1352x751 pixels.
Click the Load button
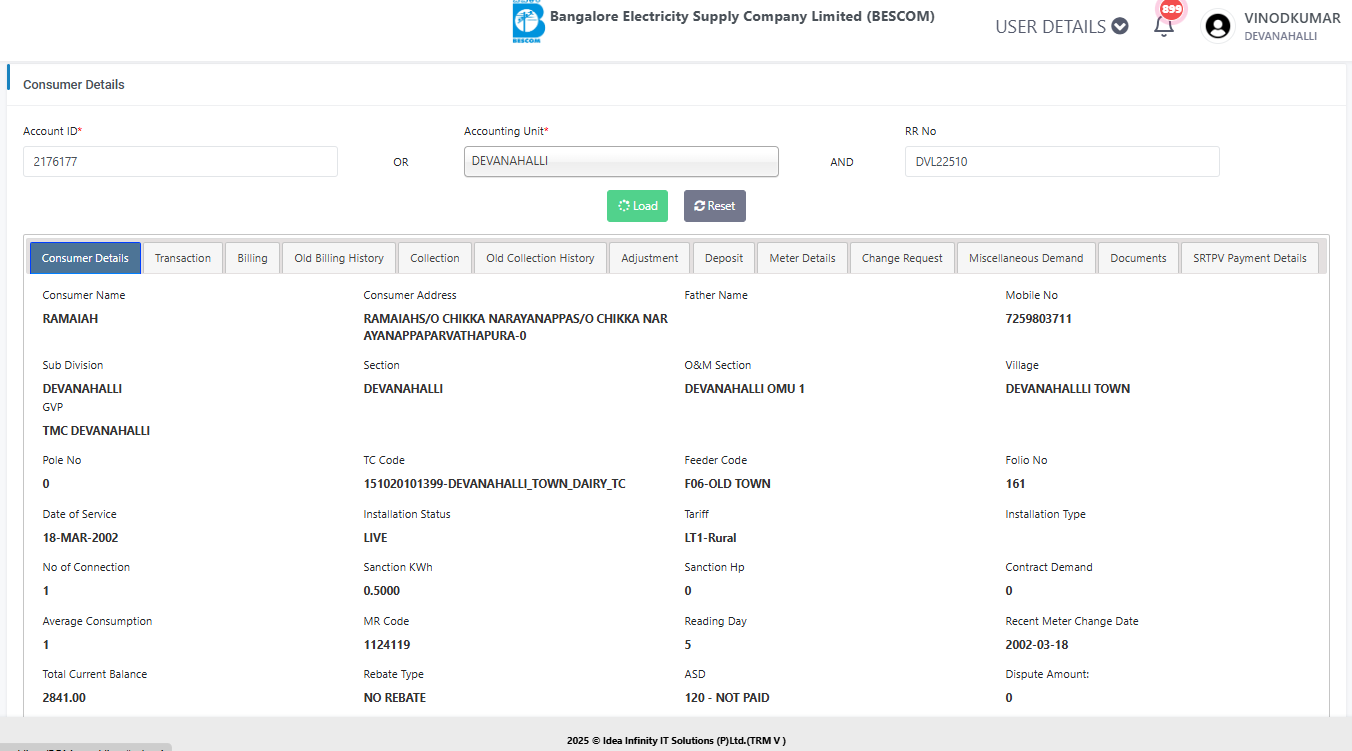pyautogui.click(x=637, y=206)
